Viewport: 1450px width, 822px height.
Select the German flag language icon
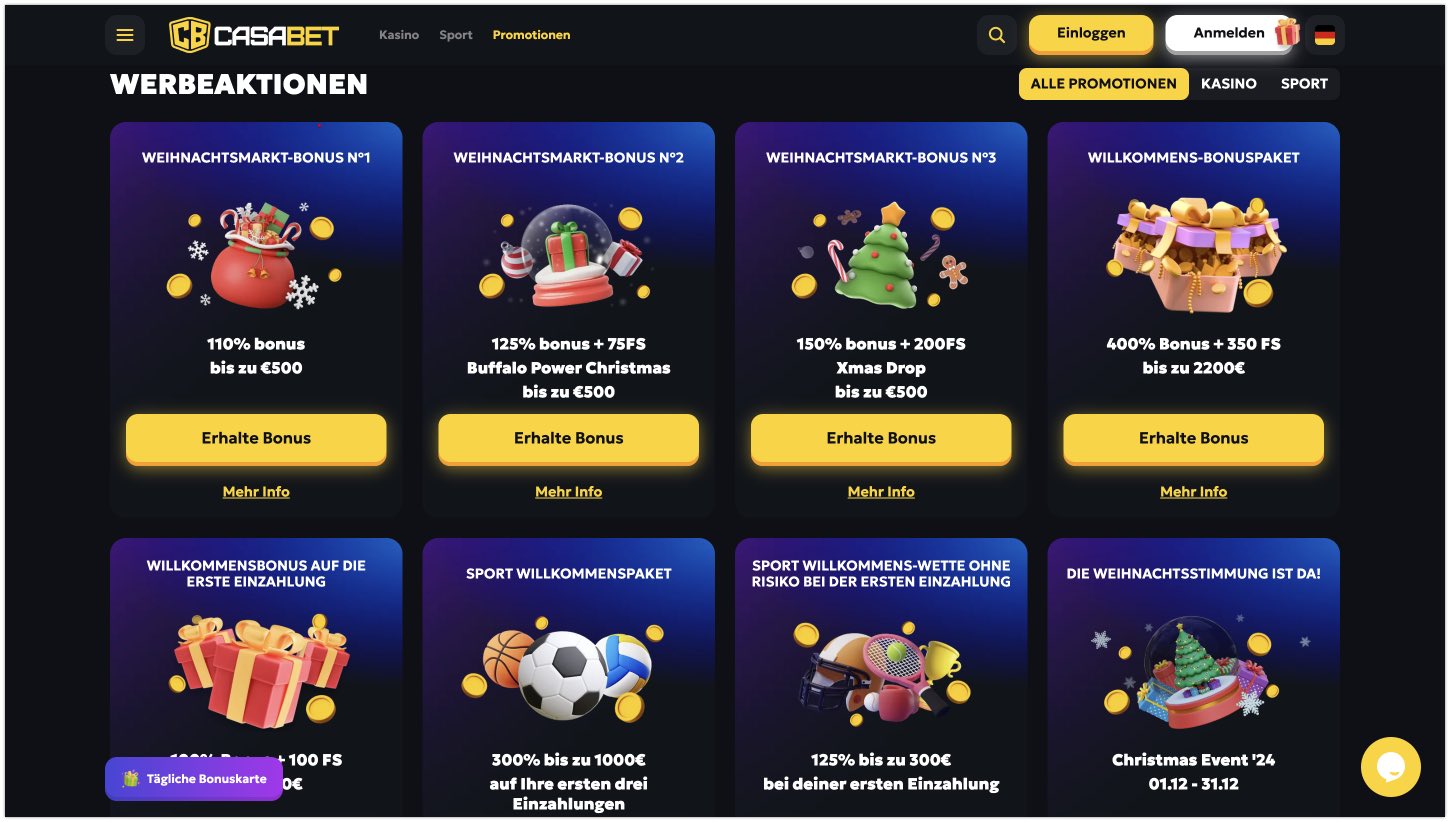click(1325, 35)
